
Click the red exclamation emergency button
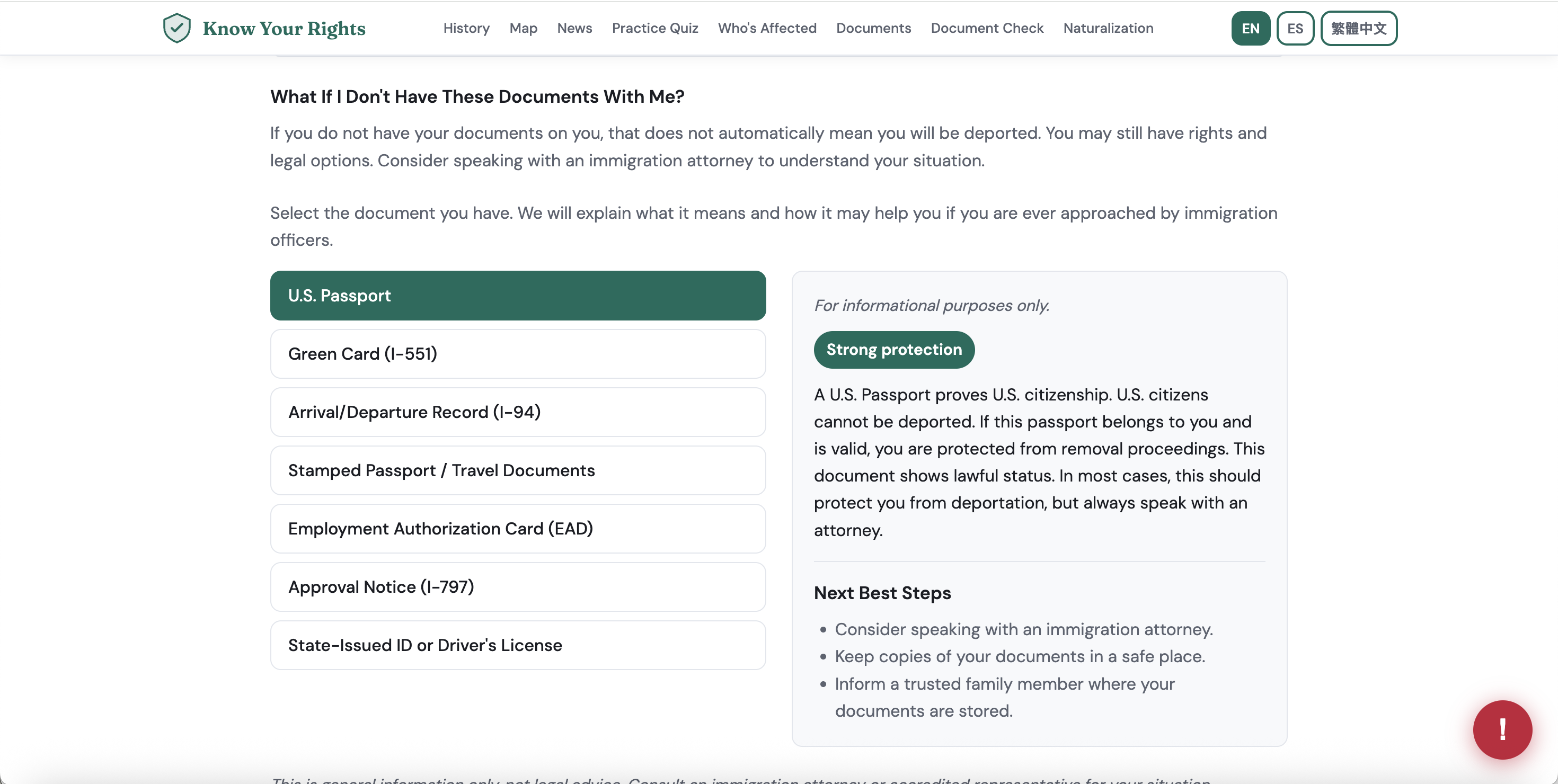click(1502, 729)
